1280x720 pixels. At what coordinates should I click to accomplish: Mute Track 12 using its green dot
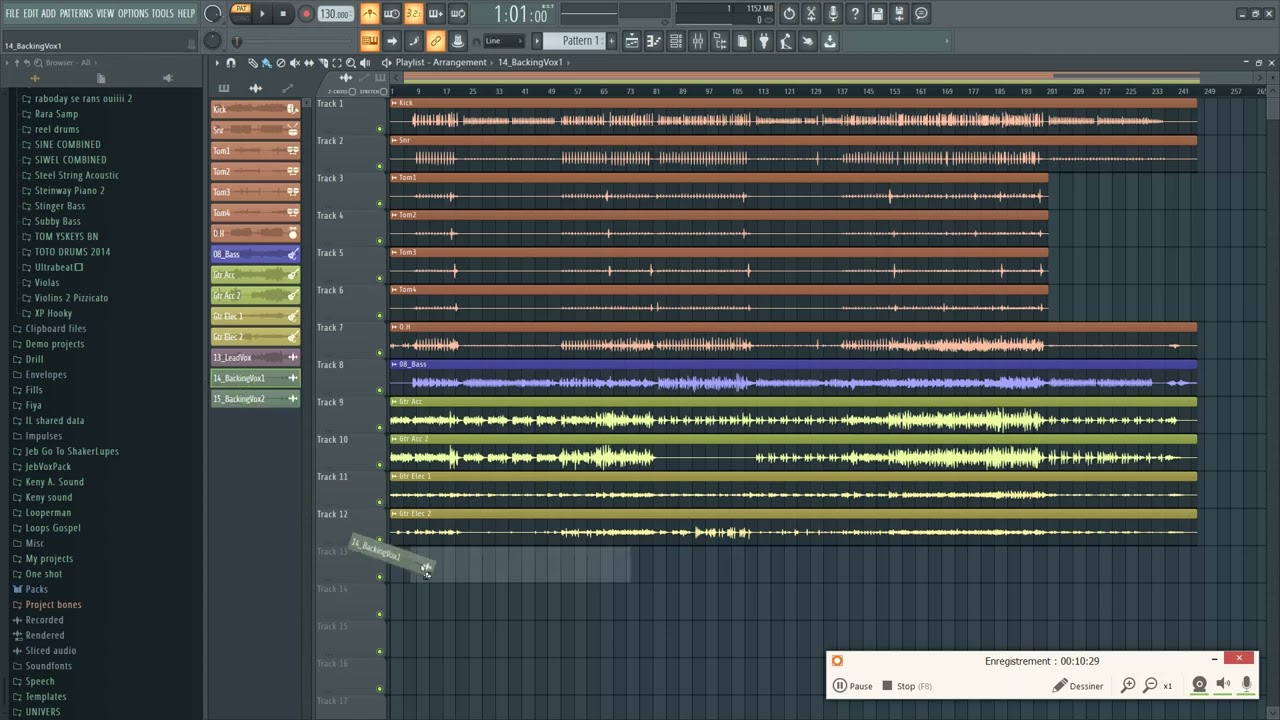click(x=379, y=539)
